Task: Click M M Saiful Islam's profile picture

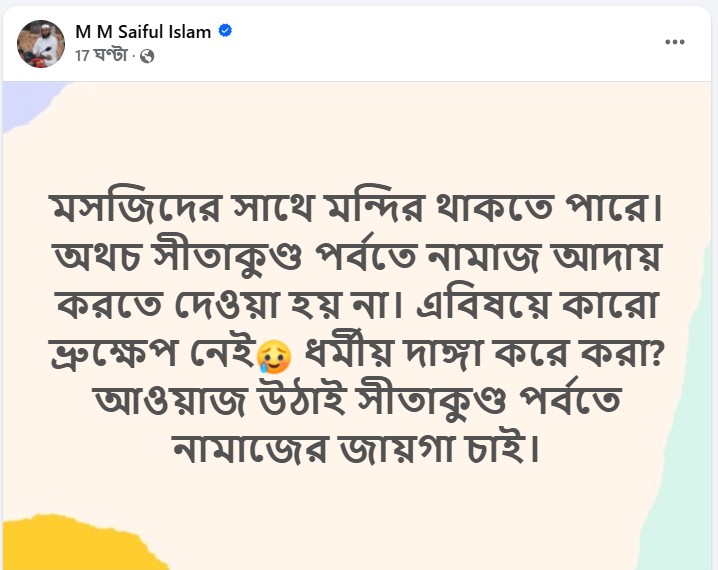Action: pos(41,44)
